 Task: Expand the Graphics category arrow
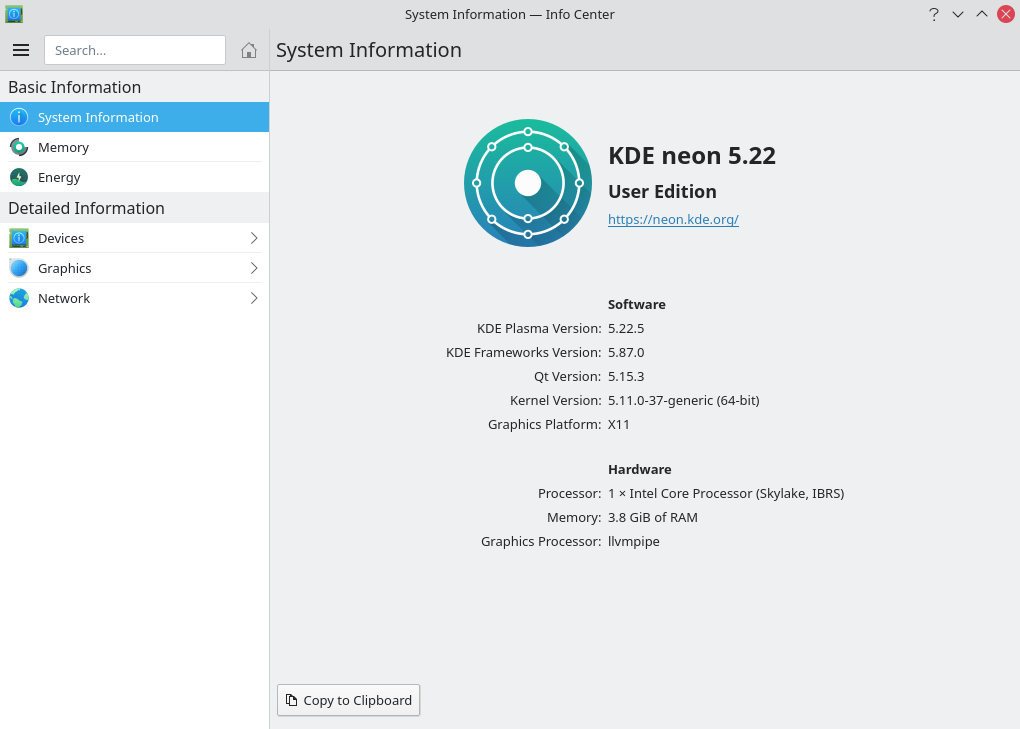(254, 268)
